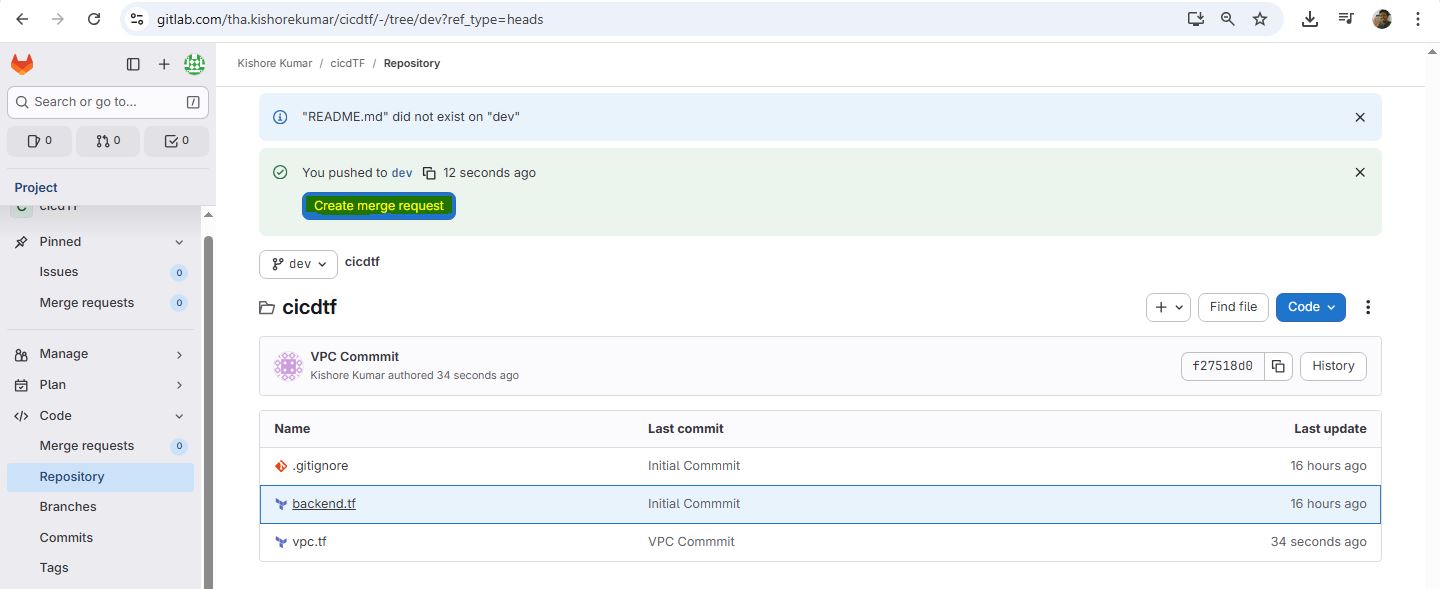
Task: Copy commit SHA f27518d0 icon
Action: [1278, 366]
